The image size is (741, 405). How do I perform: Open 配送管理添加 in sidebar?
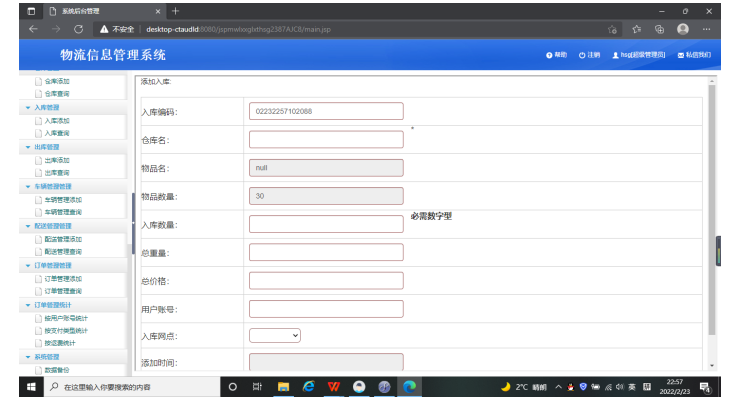point(63,239)
